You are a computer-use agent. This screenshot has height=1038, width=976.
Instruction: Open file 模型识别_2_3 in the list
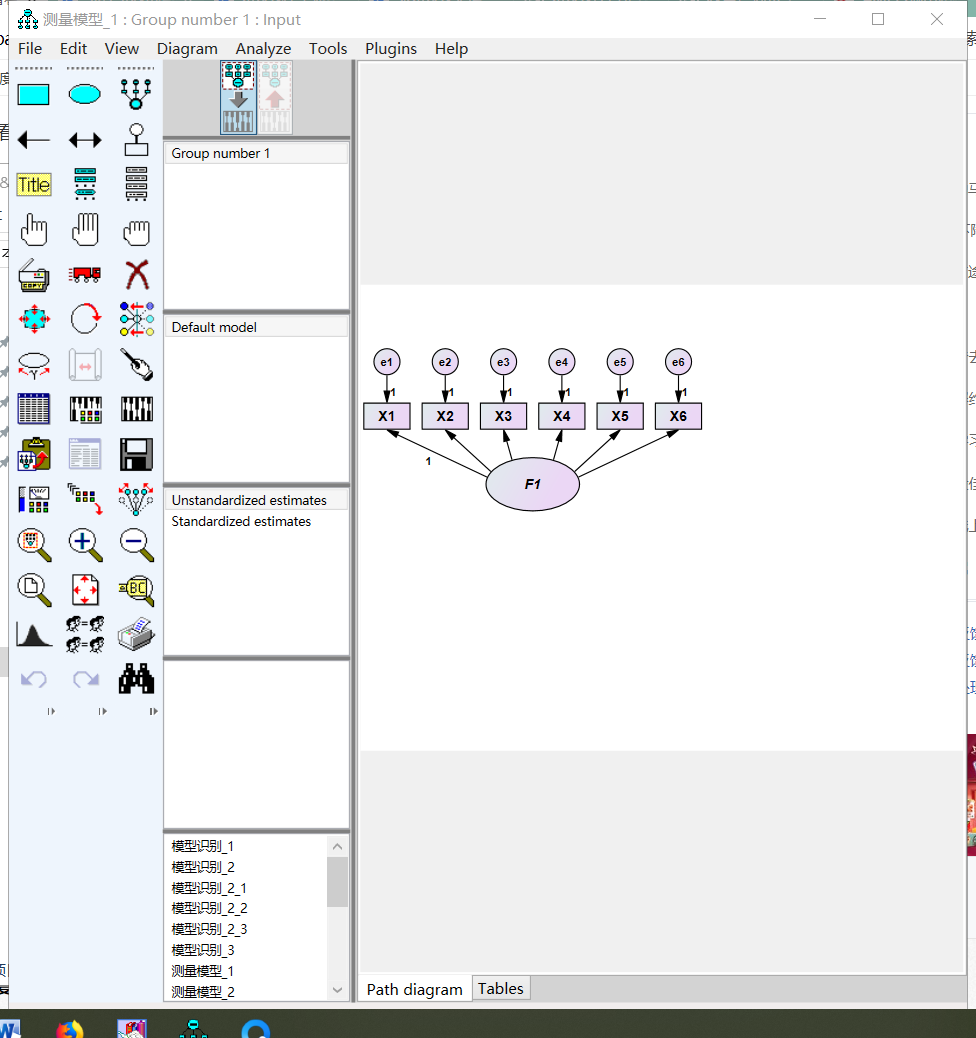[209, 929]
